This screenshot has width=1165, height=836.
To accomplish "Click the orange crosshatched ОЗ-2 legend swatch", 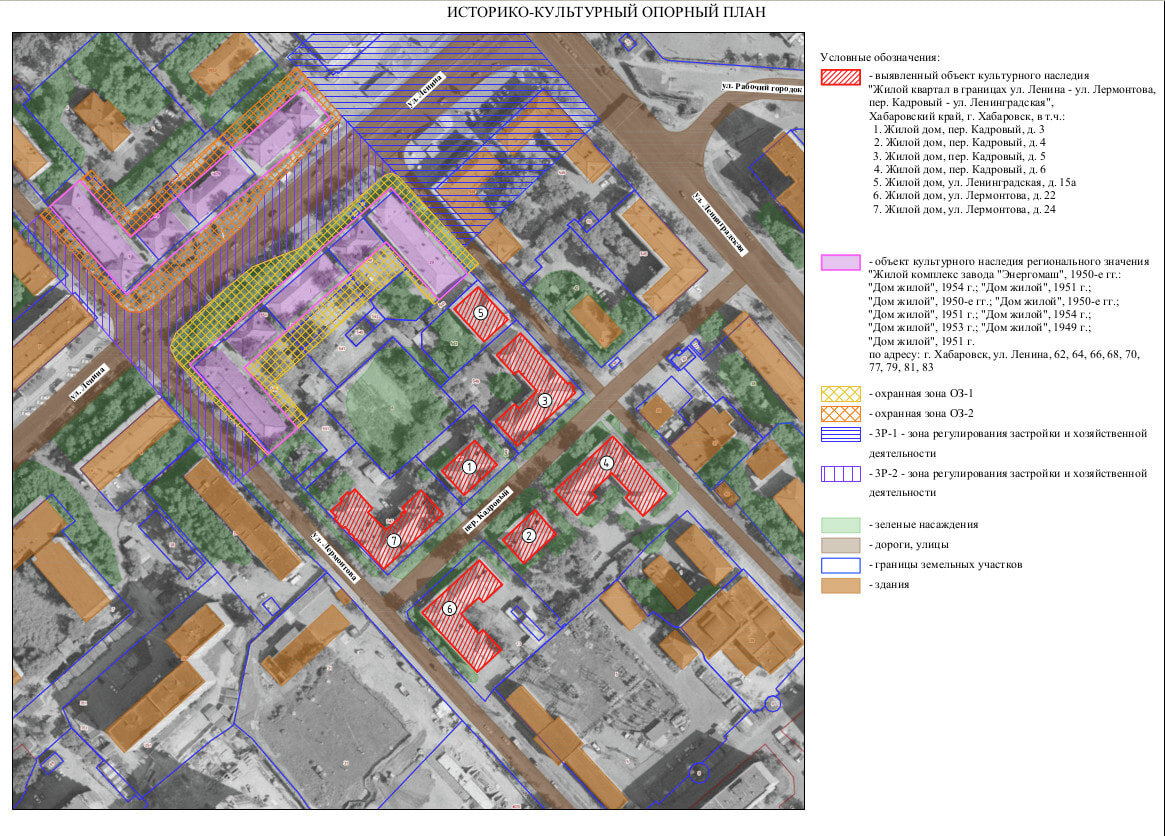I will click(x=840, y=414).
